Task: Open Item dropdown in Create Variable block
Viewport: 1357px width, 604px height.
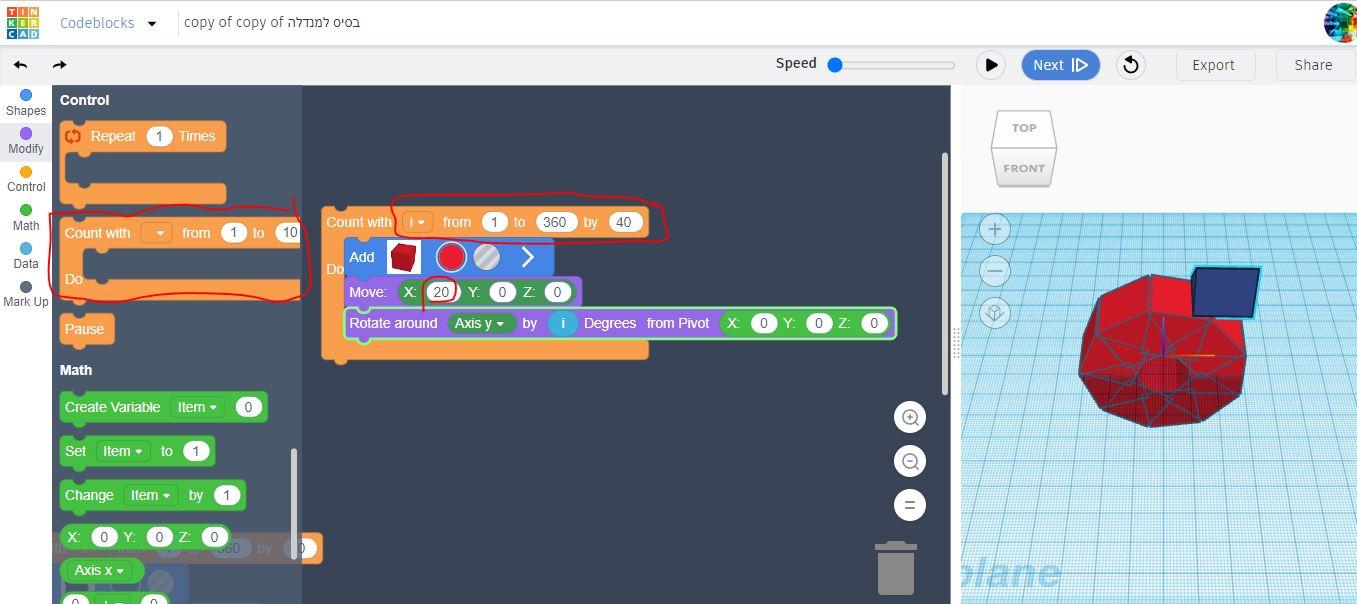Action: 197,407
